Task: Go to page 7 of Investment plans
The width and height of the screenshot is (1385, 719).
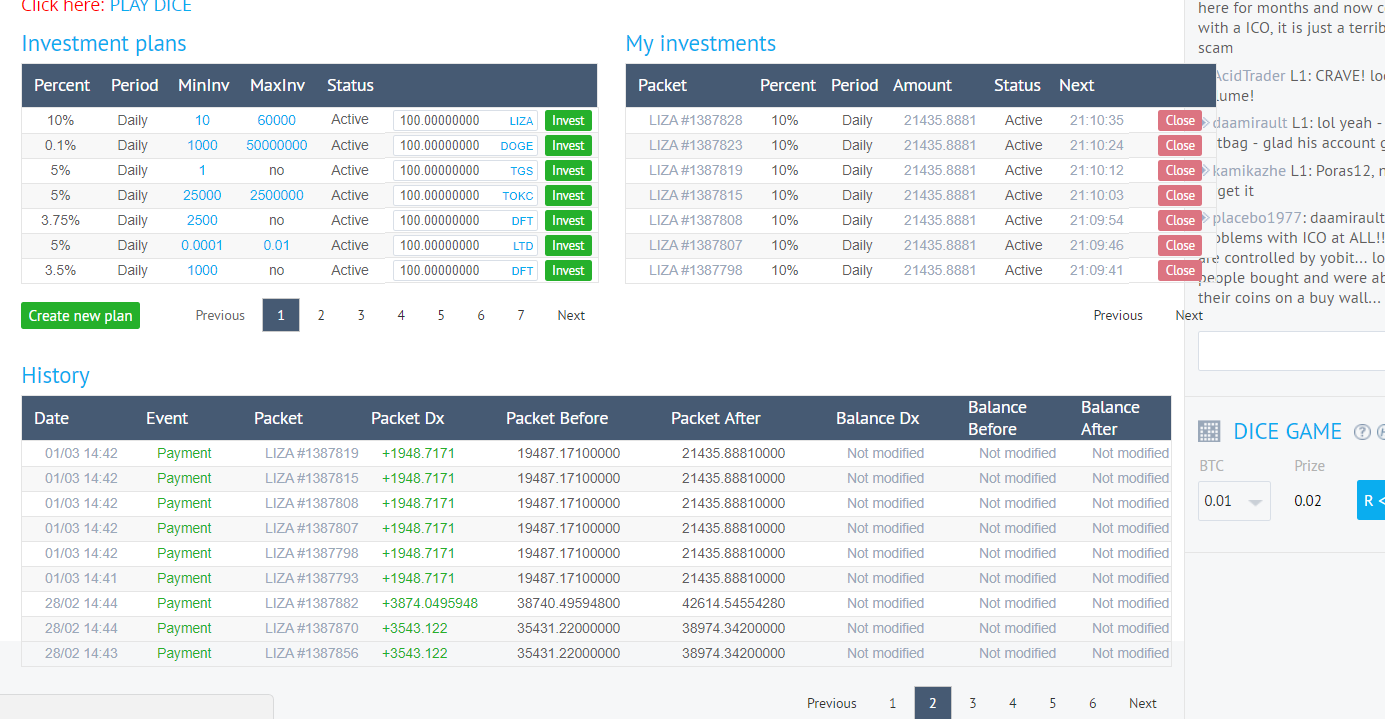Action: [x=521, y=315]
